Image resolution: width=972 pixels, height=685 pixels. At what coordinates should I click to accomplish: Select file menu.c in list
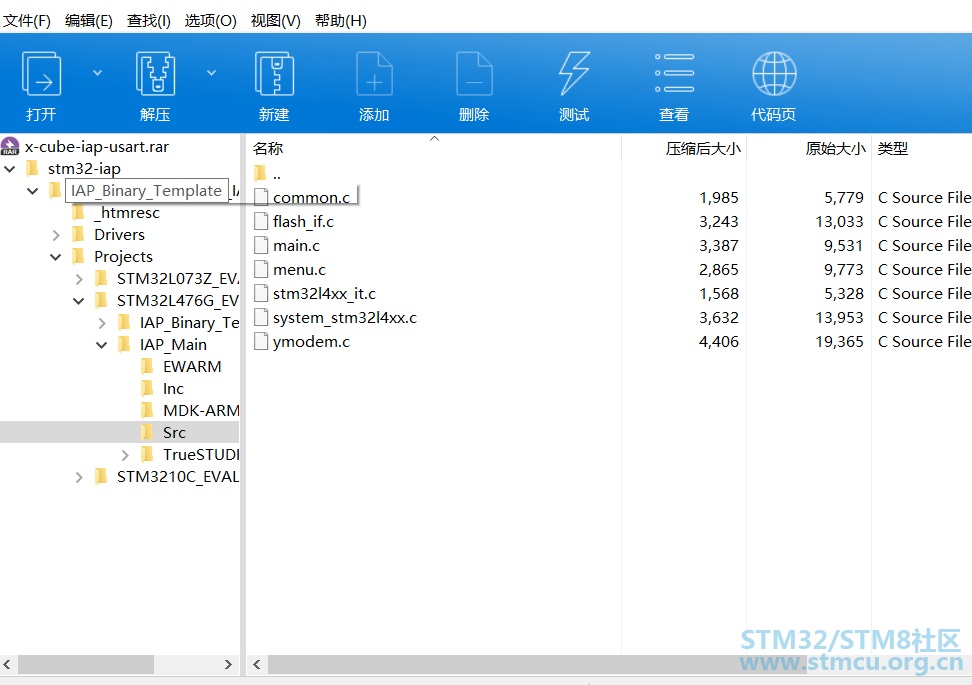click(299, 270)
